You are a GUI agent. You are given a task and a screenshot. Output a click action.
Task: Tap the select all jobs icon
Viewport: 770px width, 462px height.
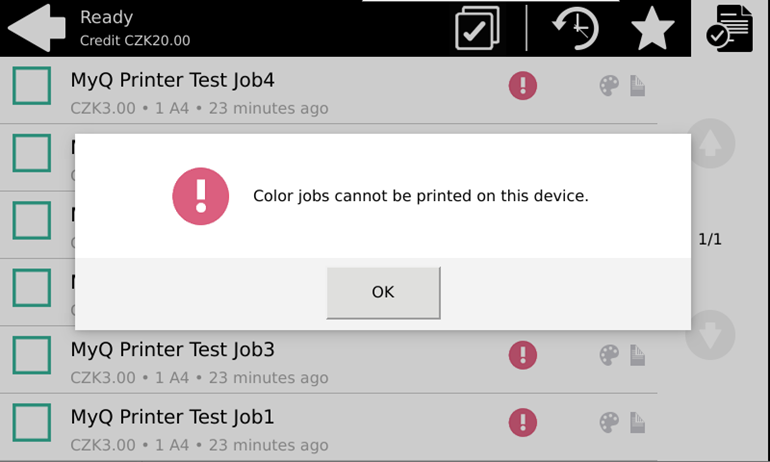(x=477, y=29)
